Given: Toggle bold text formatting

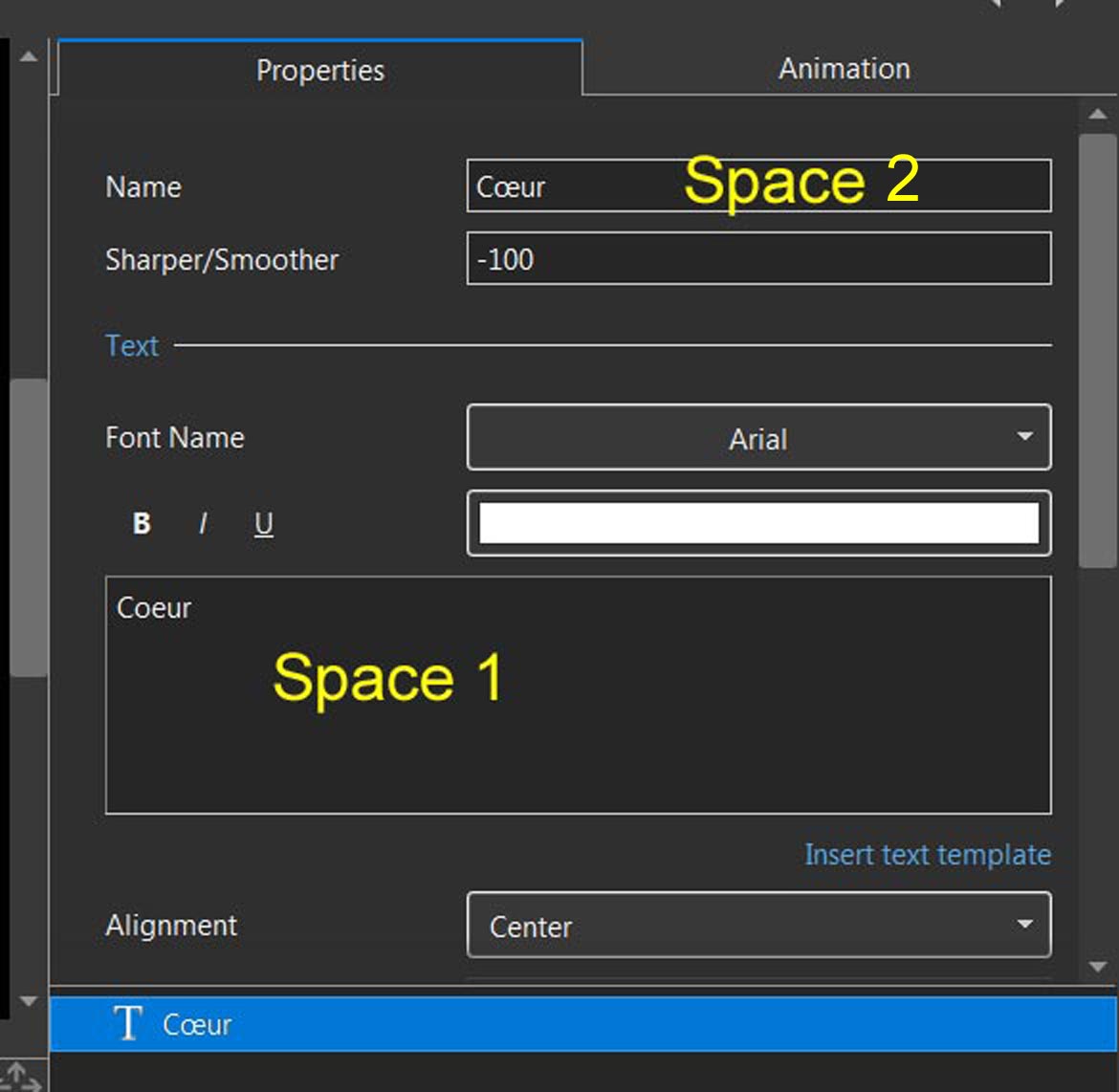Looking at the screenshot, I should 142,523.
